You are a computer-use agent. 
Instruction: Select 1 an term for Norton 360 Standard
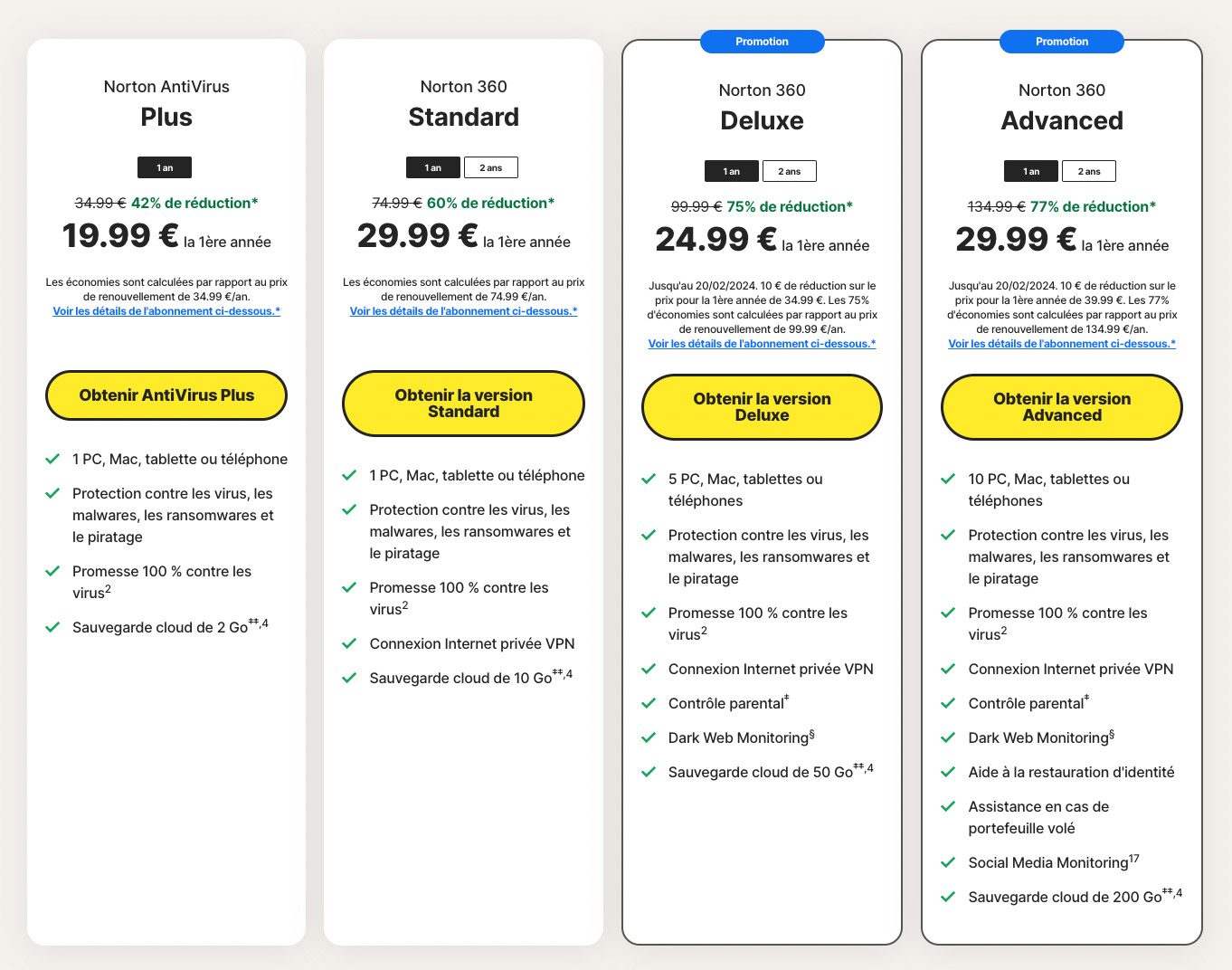coord(433,167)
